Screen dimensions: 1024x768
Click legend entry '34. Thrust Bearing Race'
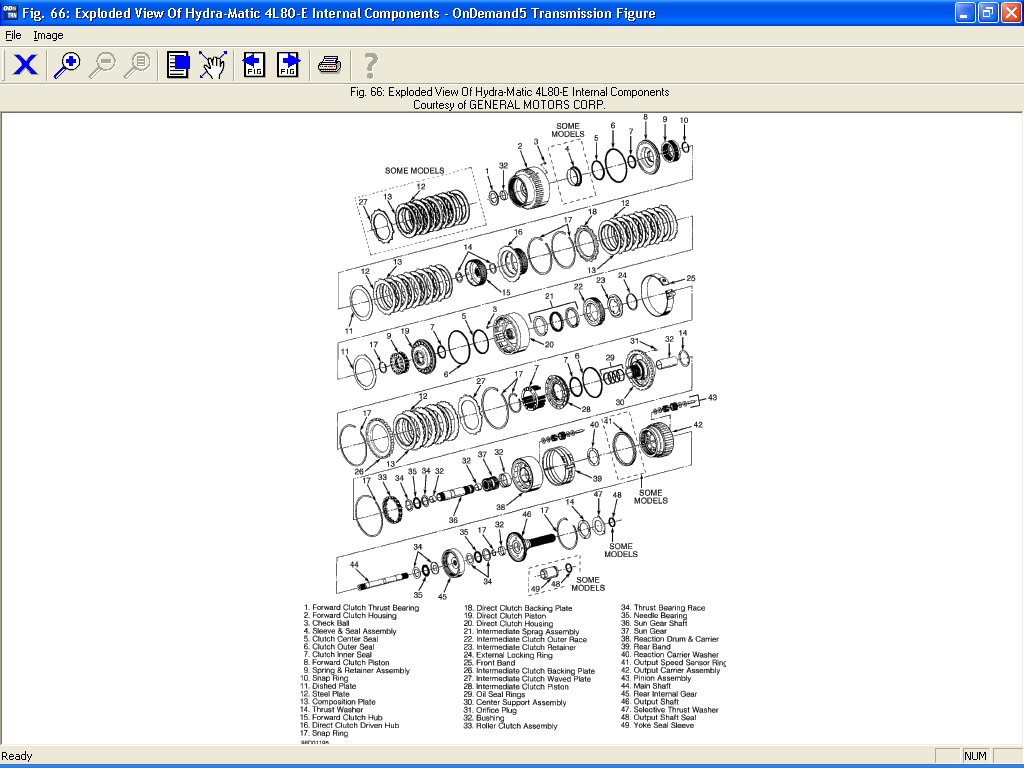tap(663, 607)
